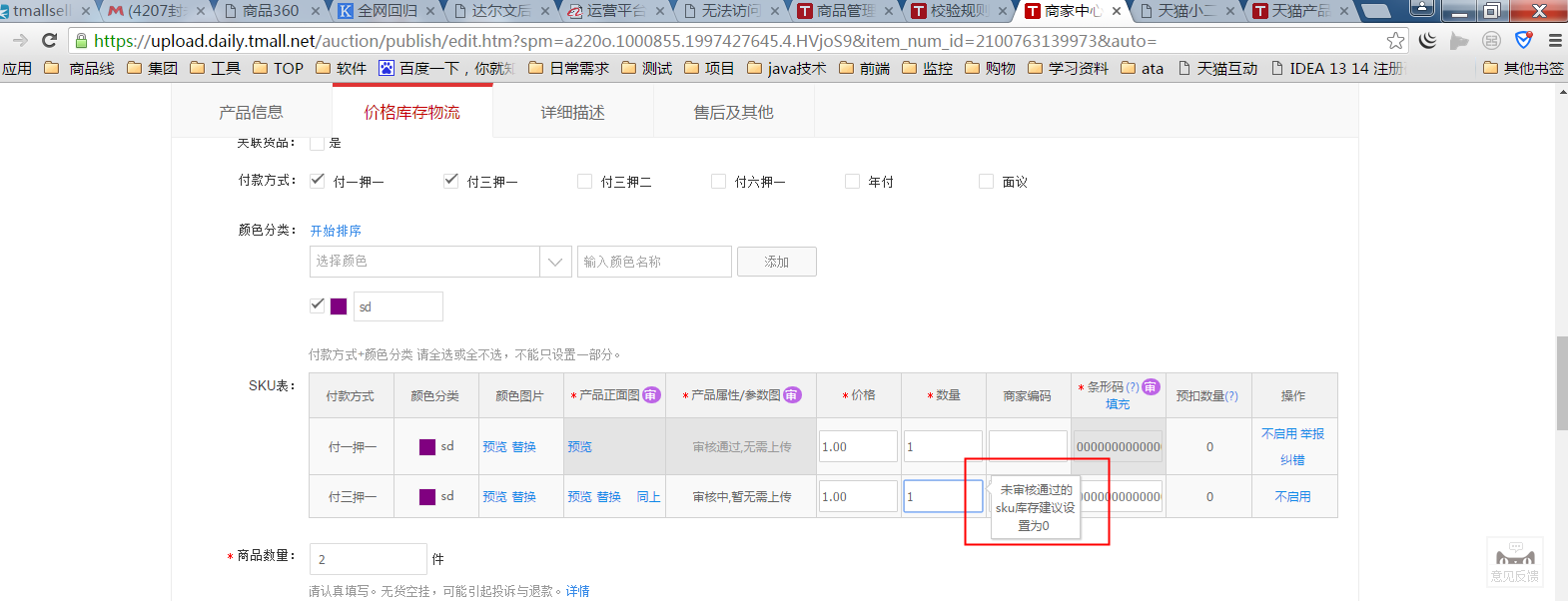
Task: Click the audit badge next to 条形码
Action: pyautogui.click(x=1151, y=387)
